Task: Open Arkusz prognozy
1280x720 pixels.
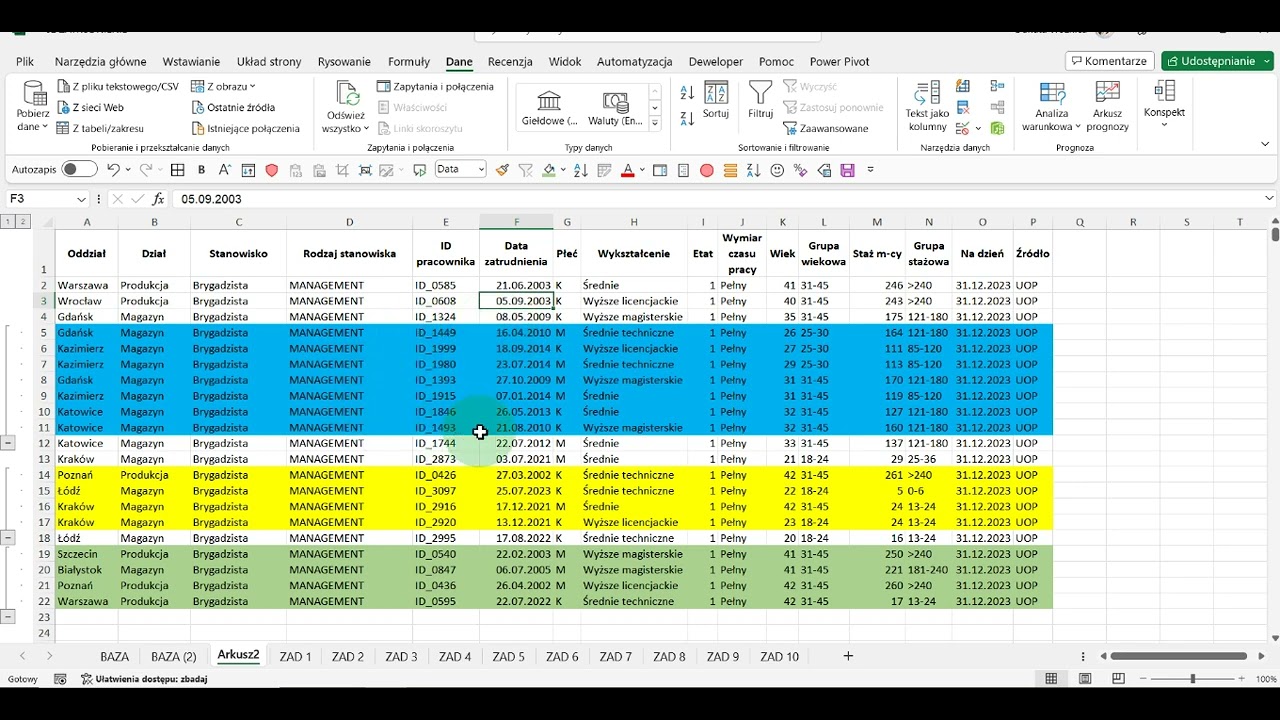Action: [x=1108, y=107]
